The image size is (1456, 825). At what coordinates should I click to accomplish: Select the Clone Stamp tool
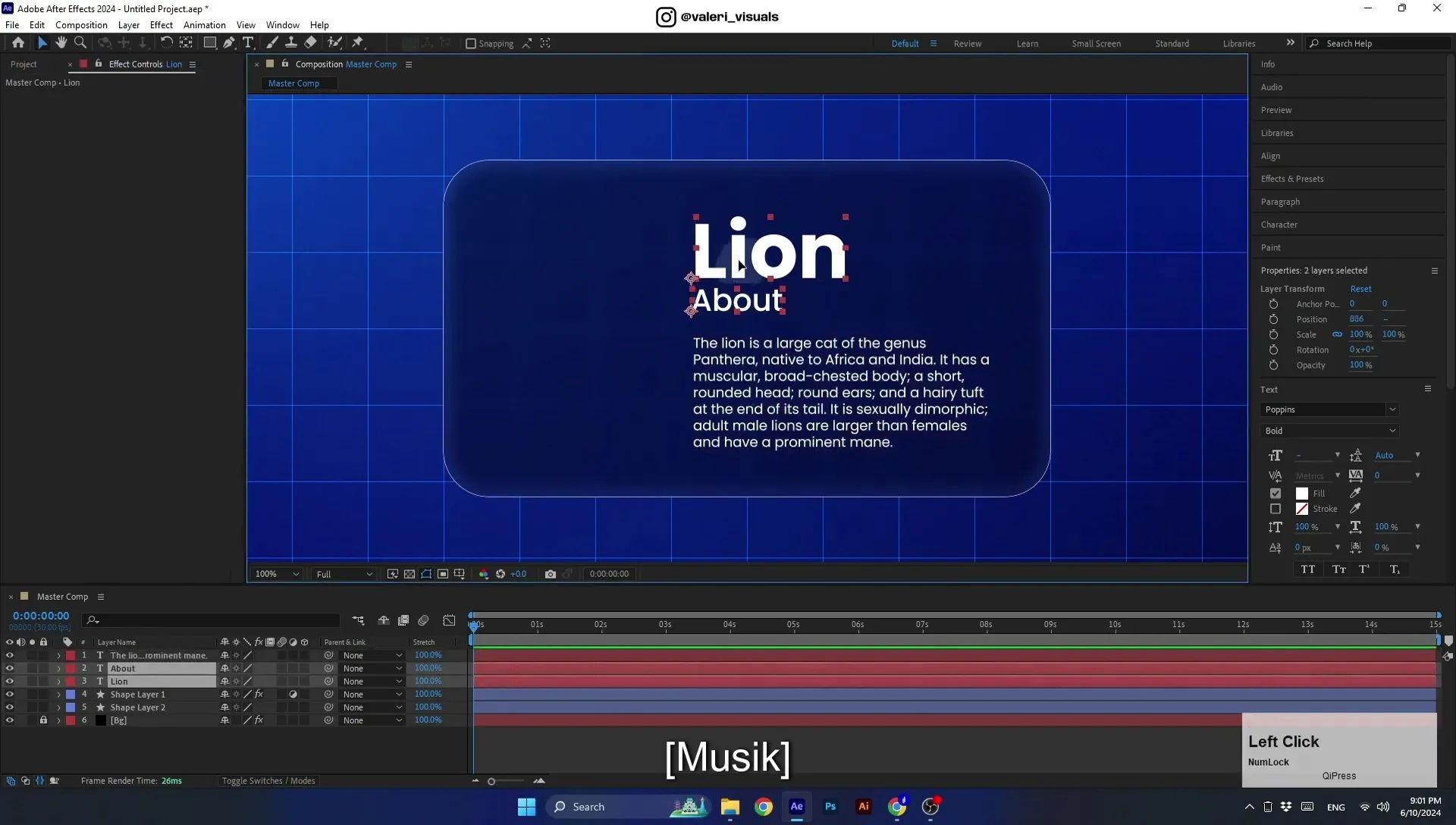tap(291, 43)
